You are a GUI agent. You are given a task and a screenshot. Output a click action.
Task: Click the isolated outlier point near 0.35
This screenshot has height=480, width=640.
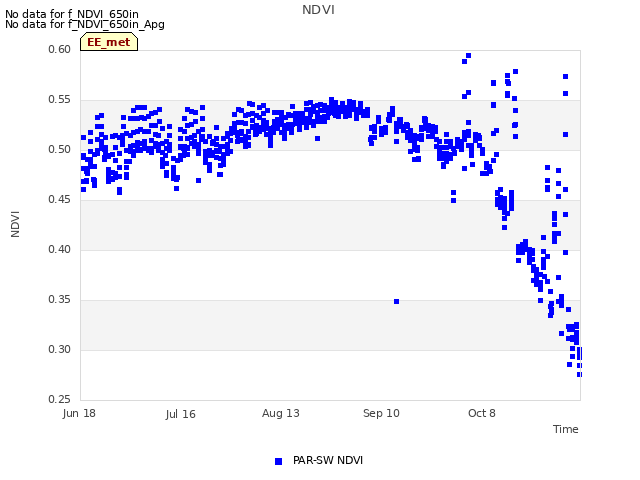click(x=396, y=302)
